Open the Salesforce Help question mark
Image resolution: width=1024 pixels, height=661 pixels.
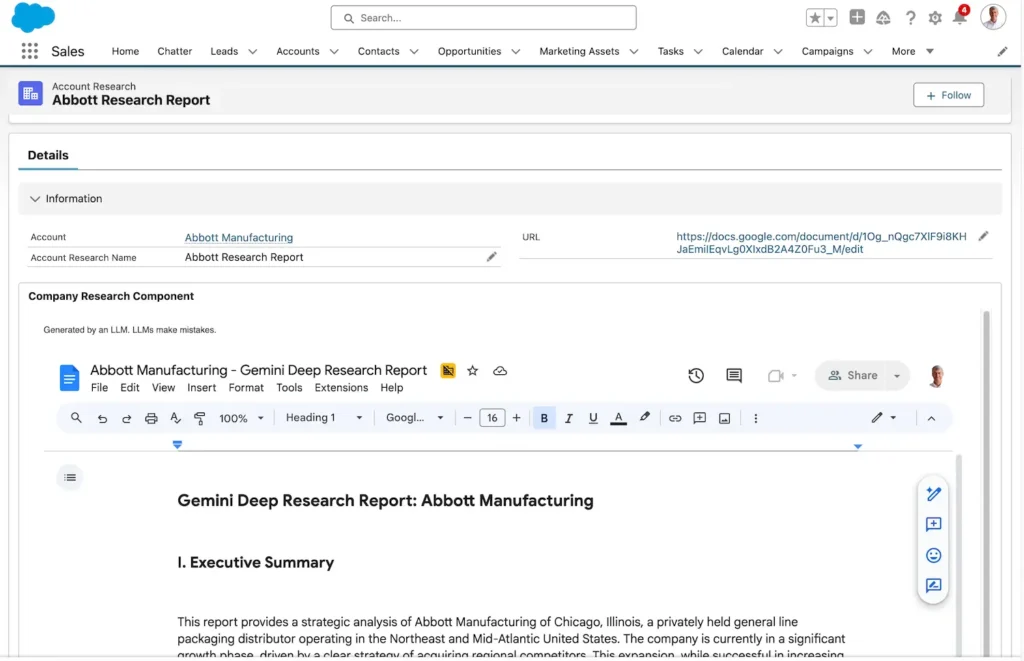[910, 18]
